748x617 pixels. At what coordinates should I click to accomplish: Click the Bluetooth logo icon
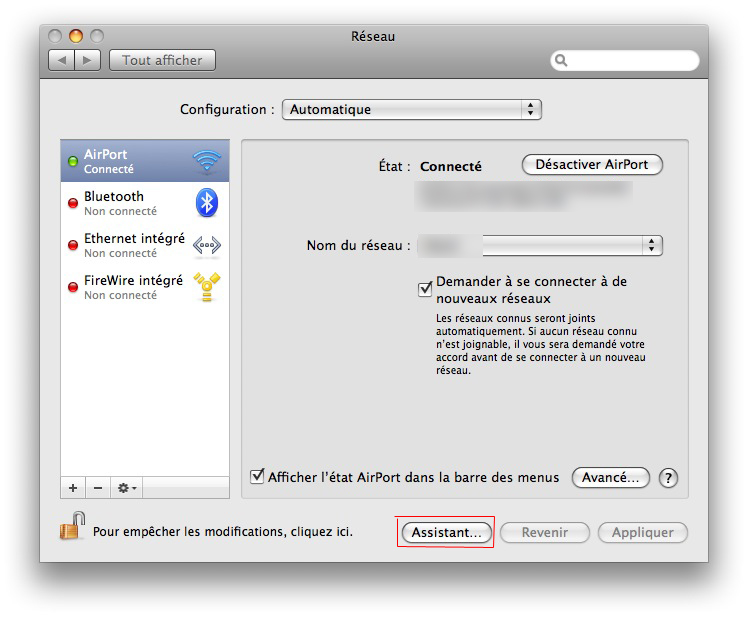tap(207, 203)
